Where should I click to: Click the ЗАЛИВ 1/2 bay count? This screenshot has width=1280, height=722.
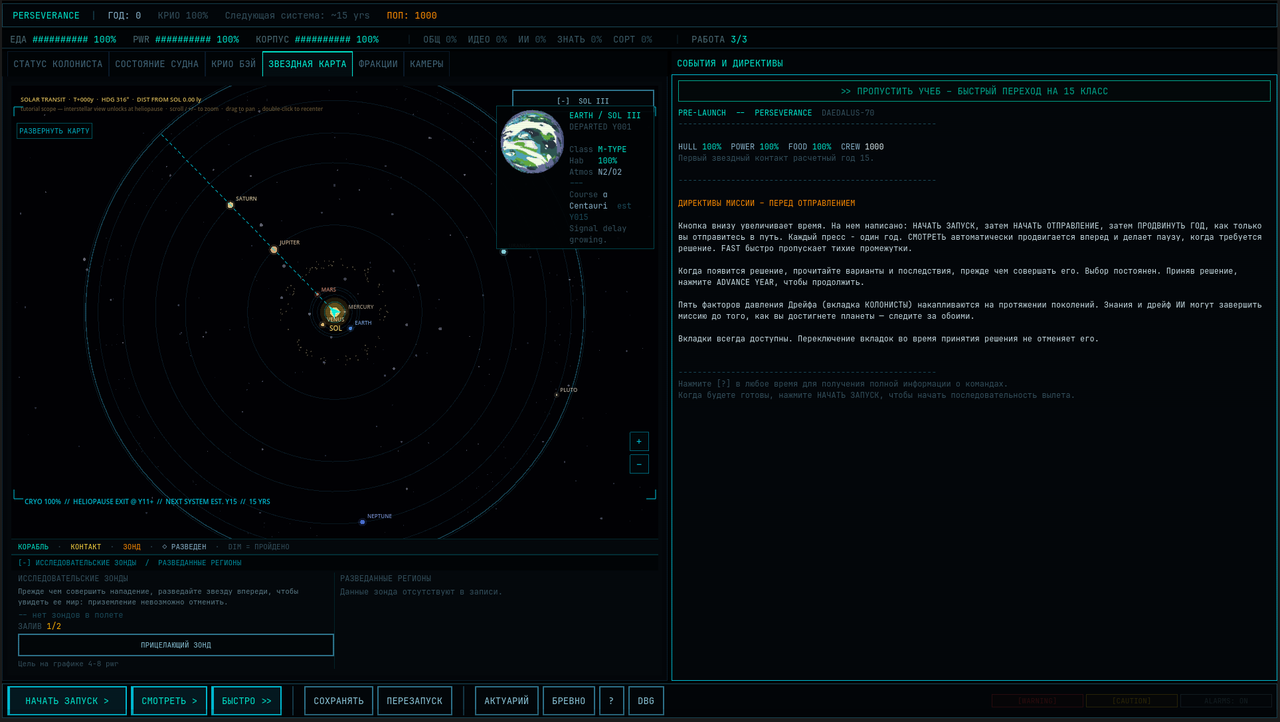[x=39, y=627]
